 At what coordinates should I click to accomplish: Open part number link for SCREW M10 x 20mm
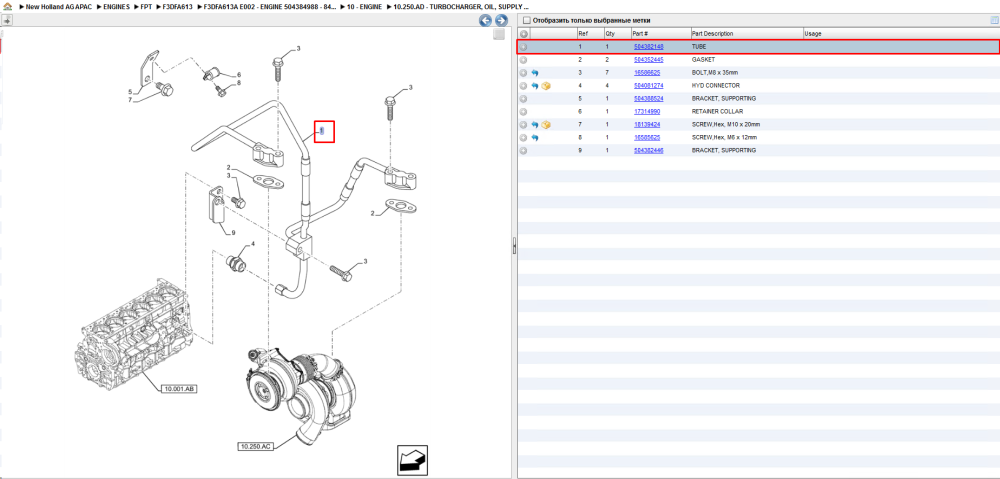click(647, 124)
